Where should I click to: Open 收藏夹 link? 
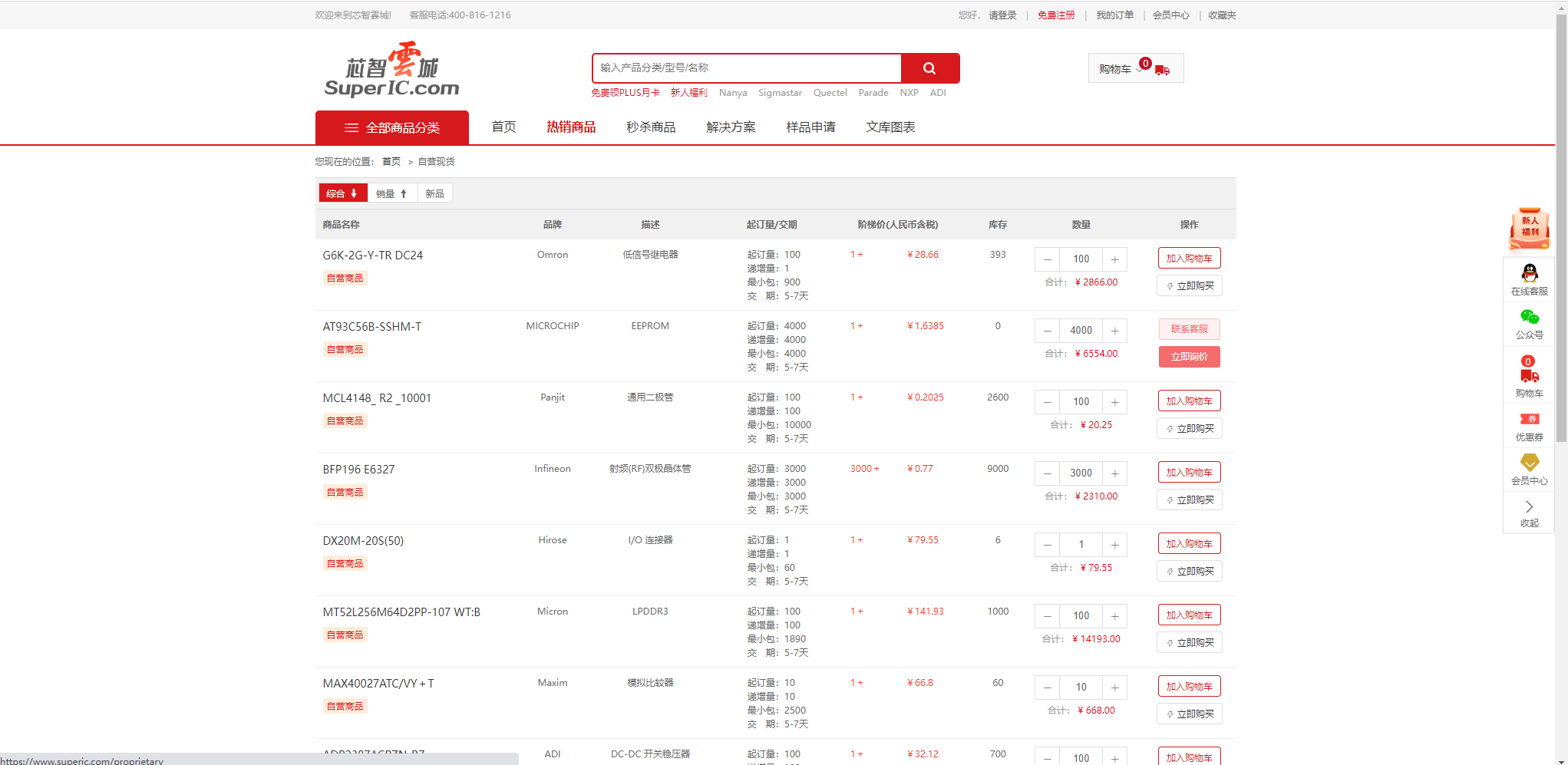point(1222,15)
